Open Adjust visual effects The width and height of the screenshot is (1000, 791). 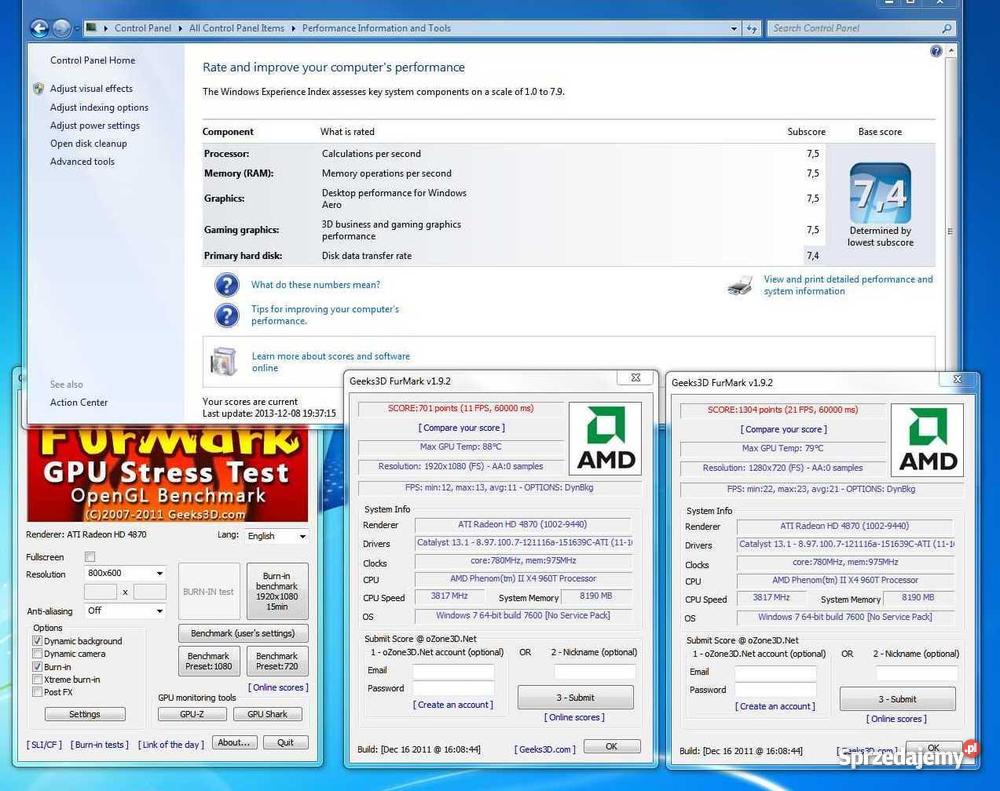click(x=91, y=89)
